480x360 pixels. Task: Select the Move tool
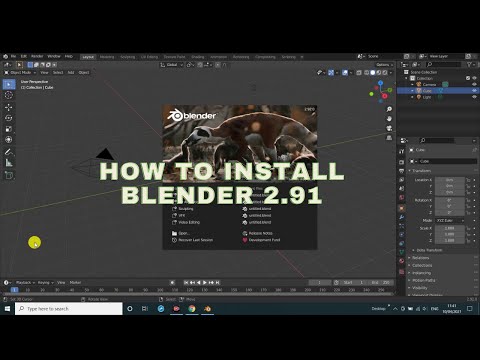point(9,107)
